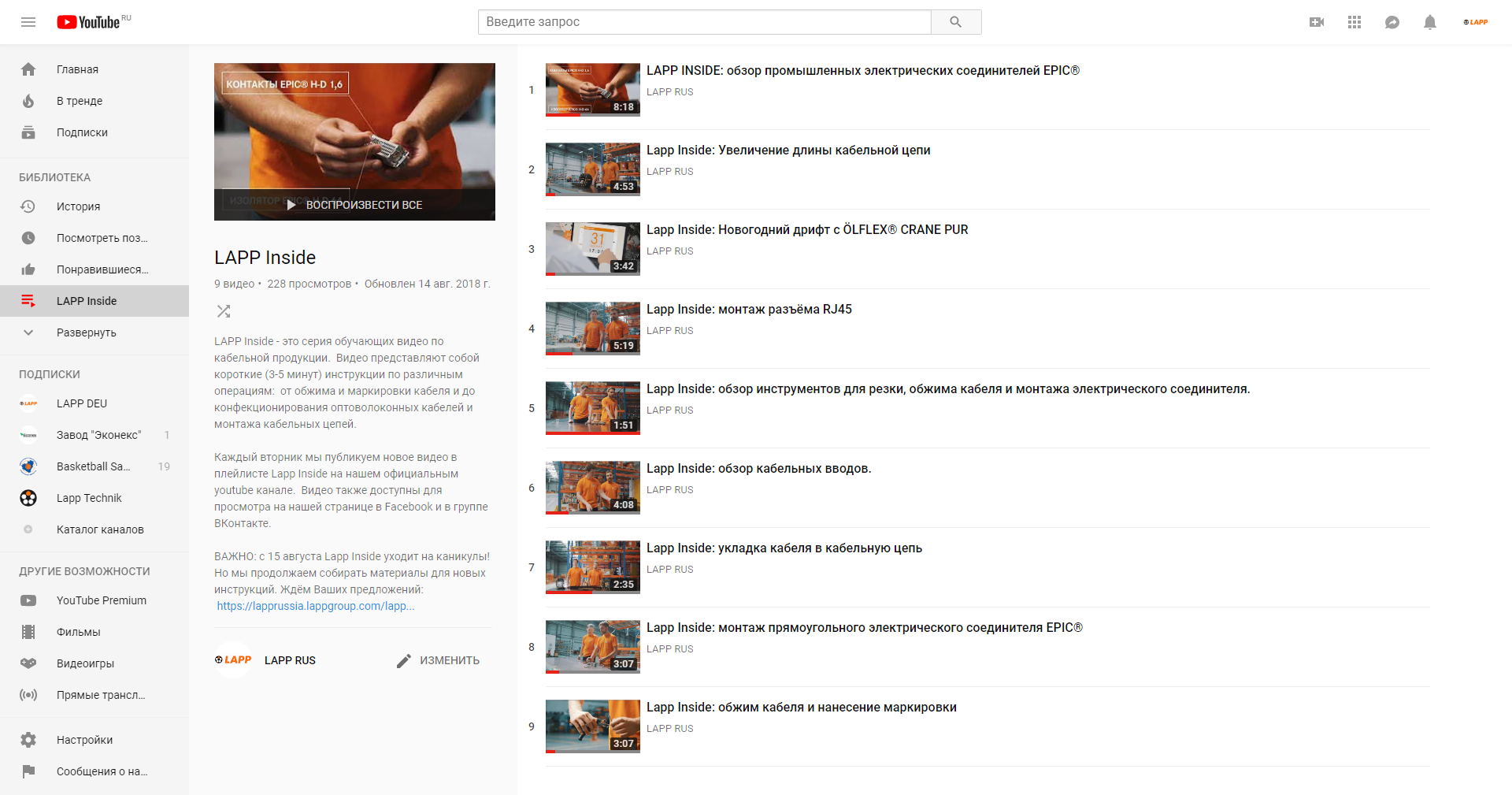Open video "Увеличение длины кабельной цепи"
This screenshot has width=1512, height=795.
(x=788, y=150)
